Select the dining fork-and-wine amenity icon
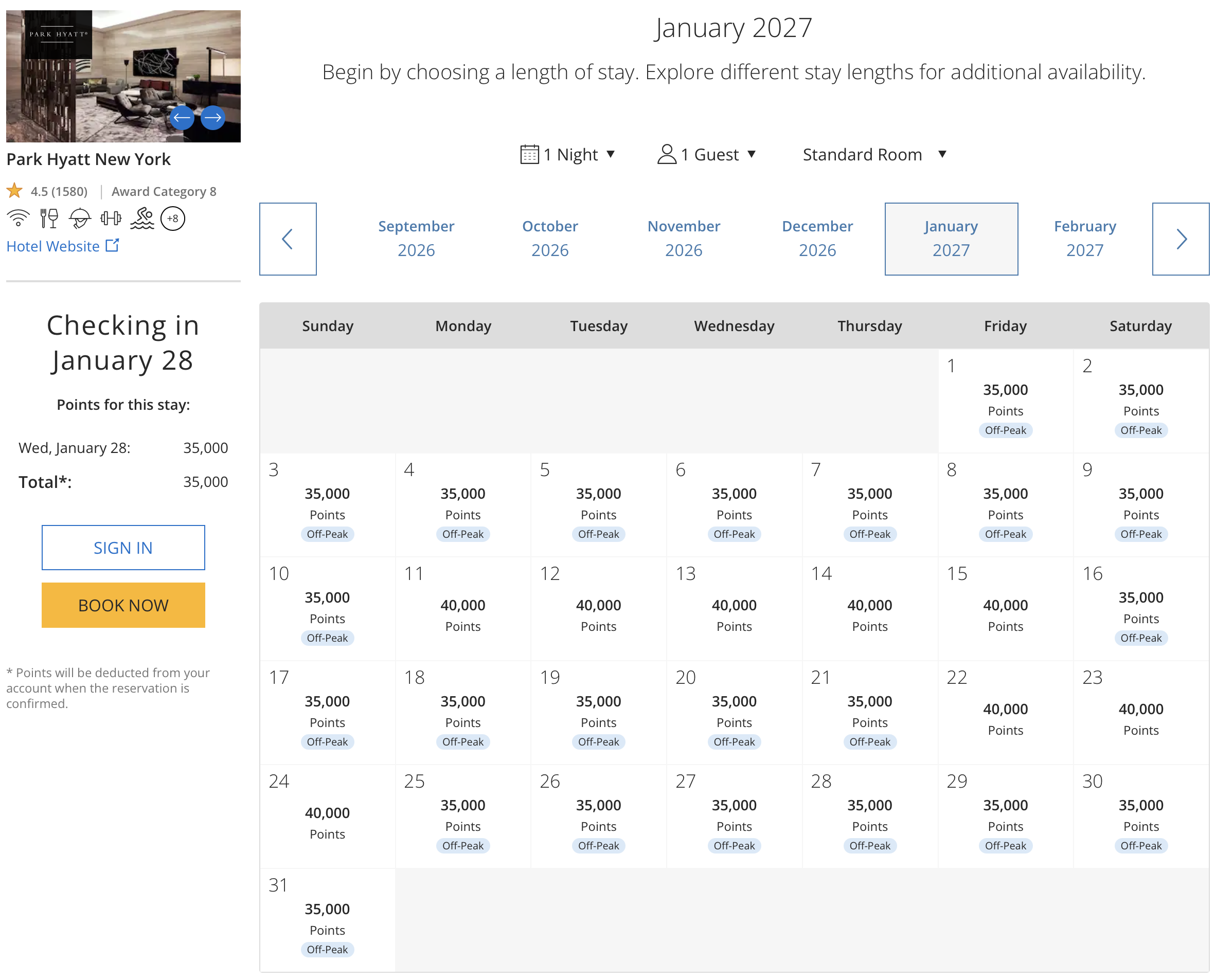The height and width of the screenshot is (980, 1215). point(49,218)
